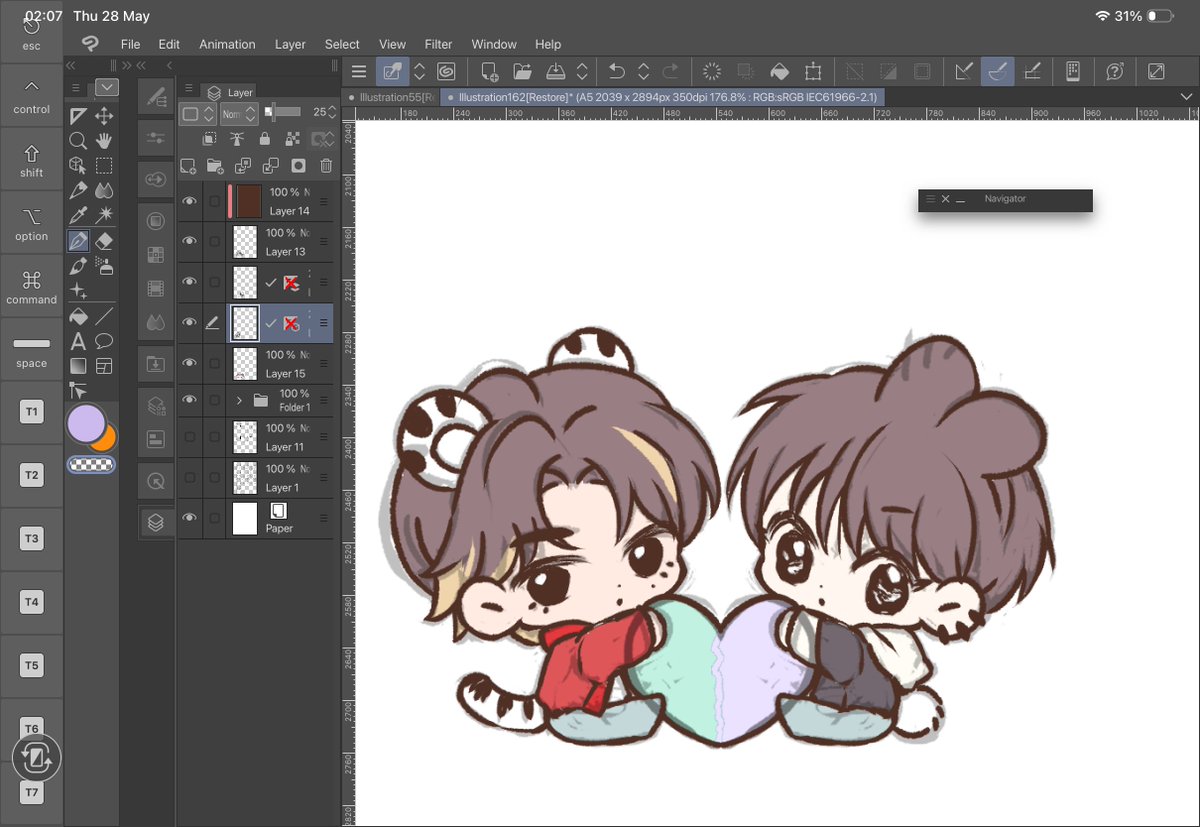Screen dimensions: 1200x827
Task: Open the Filter menu
Action: [x=438, y=44]
